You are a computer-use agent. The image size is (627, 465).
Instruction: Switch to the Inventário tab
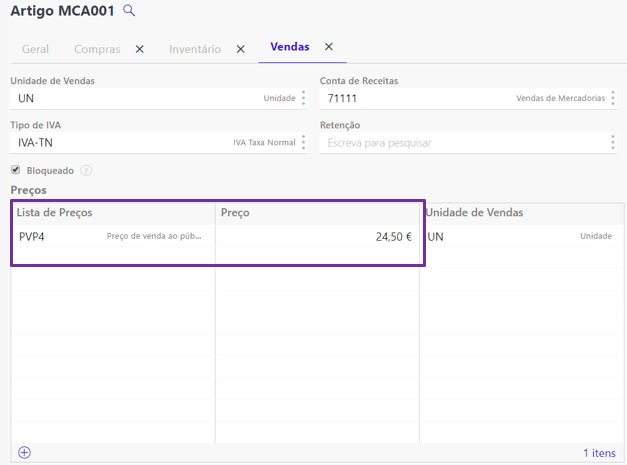pyautogui.click(x=195, y=49)
